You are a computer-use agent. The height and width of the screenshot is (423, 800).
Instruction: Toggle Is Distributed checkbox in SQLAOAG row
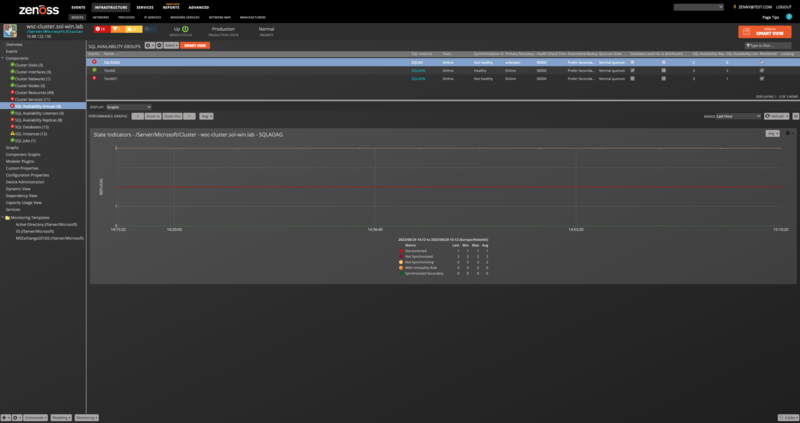tap(663, 62)
